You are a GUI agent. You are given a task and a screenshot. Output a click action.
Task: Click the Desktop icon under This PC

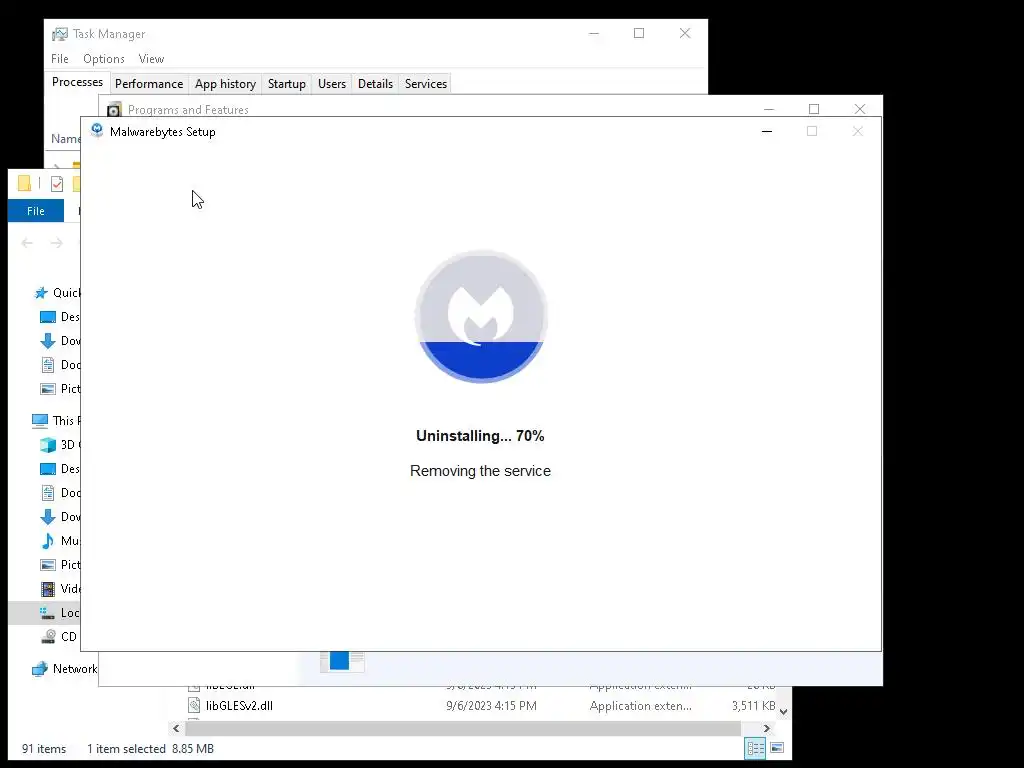click(x=48, y=469)
